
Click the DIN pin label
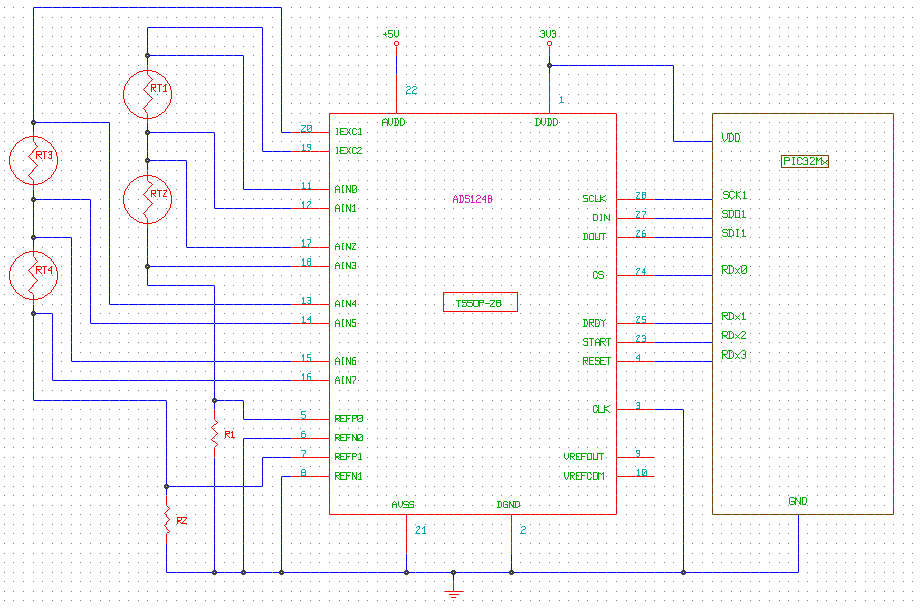tap(601, 218)
